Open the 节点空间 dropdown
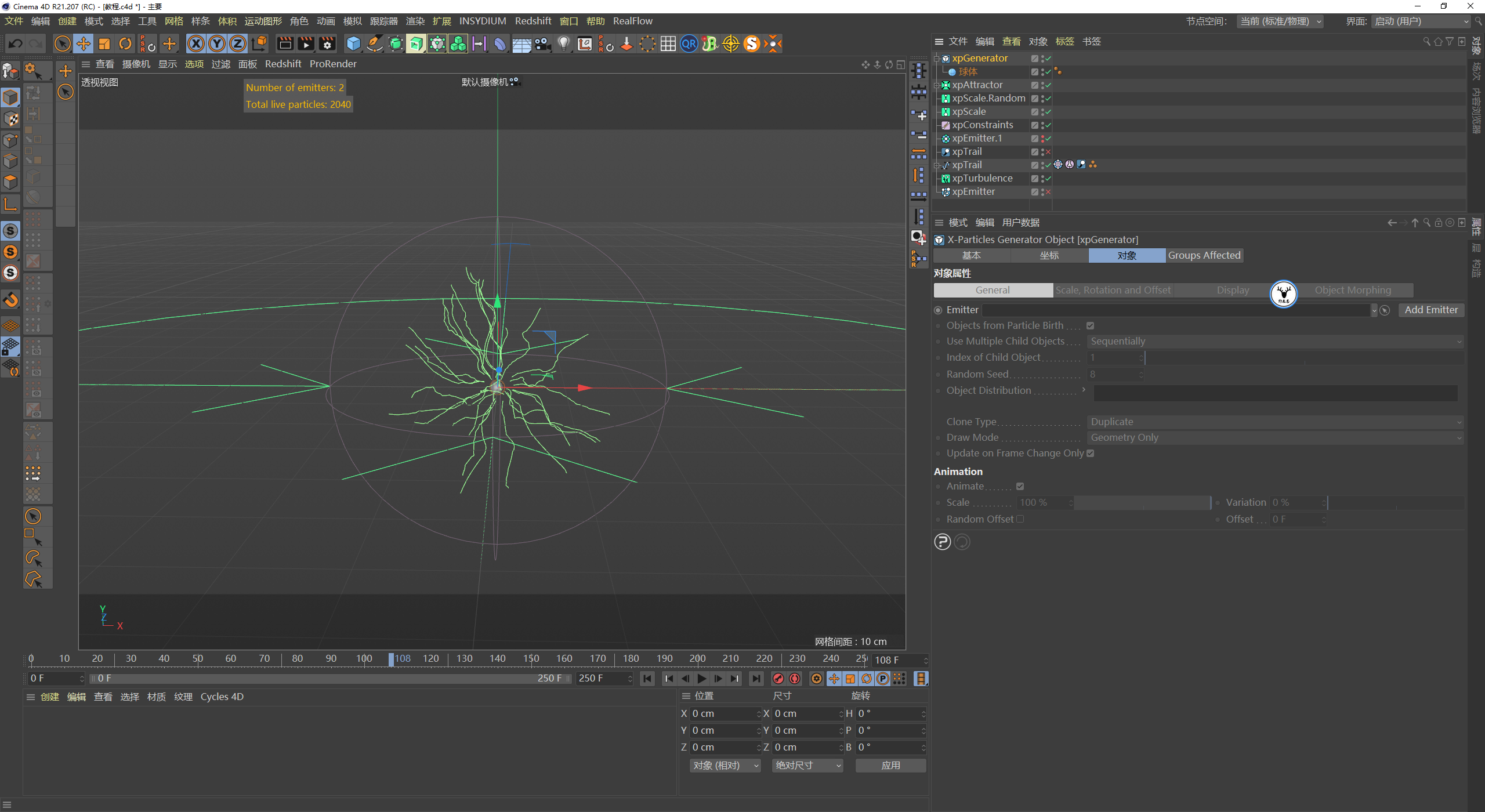The image size is (1485, 812). pyautogui.click(x=1280, y=21)
